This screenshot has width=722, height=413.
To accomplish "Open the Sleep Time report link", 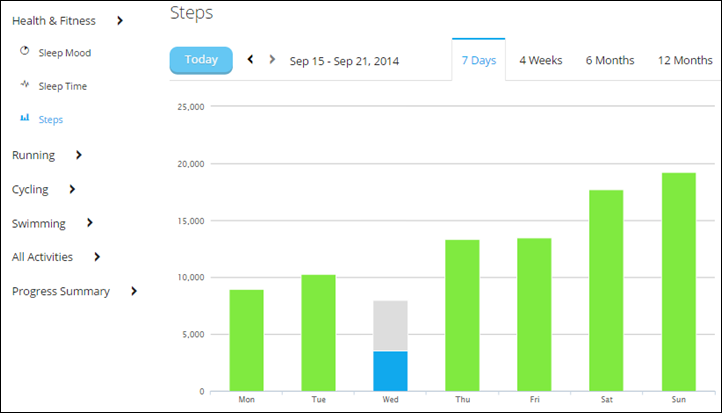I will coord(63,86).
